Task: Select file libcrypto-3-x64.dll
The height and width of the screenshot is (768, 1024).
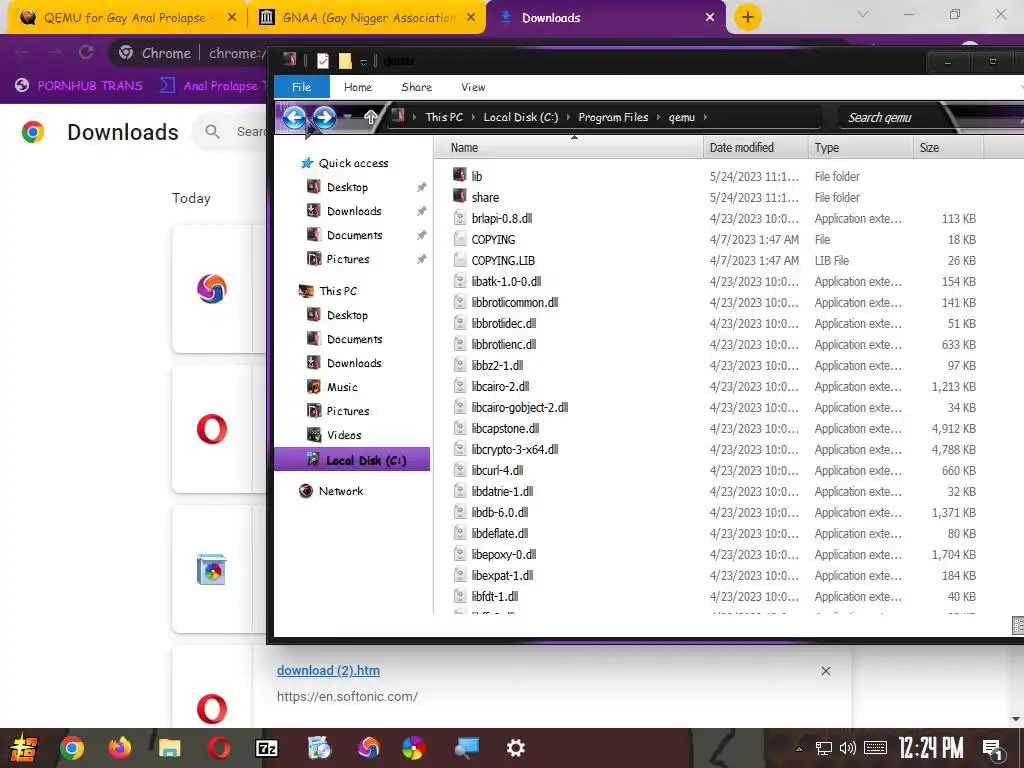Action: [x=515, y=449]
